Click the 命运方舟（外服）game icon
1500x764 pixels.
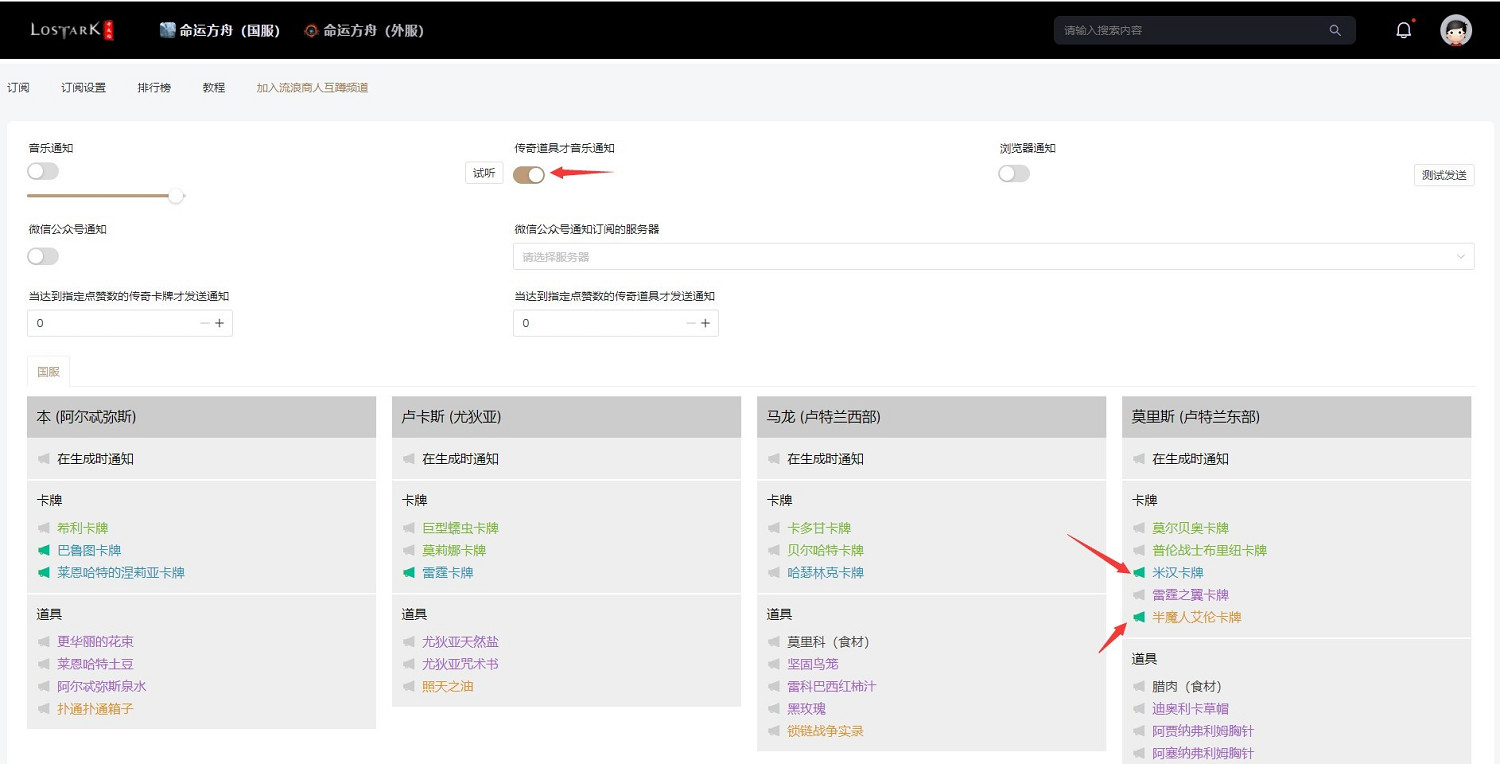point(309,30)
